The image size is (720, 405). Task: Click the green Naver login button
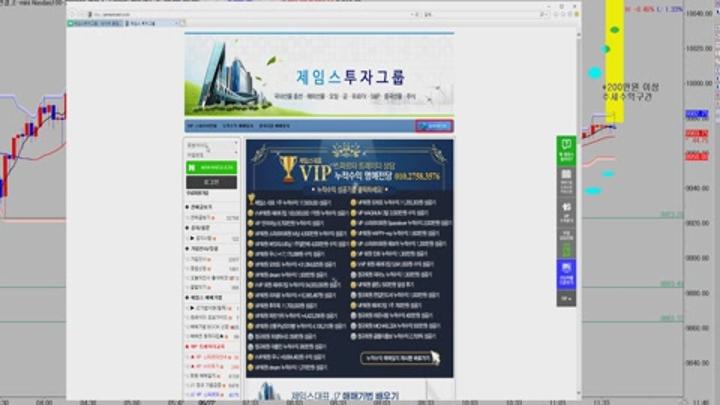[211, 168]
